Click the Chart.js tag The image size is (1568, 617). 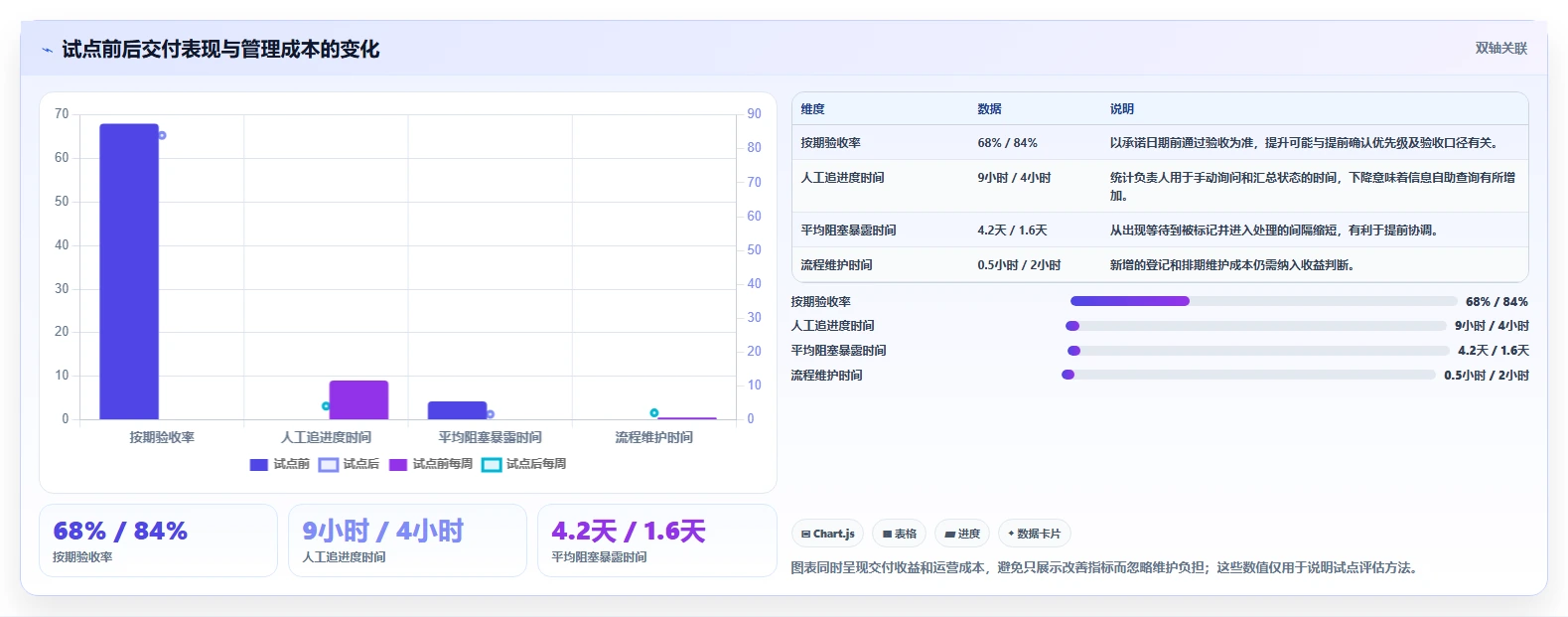tap(827, 534)
